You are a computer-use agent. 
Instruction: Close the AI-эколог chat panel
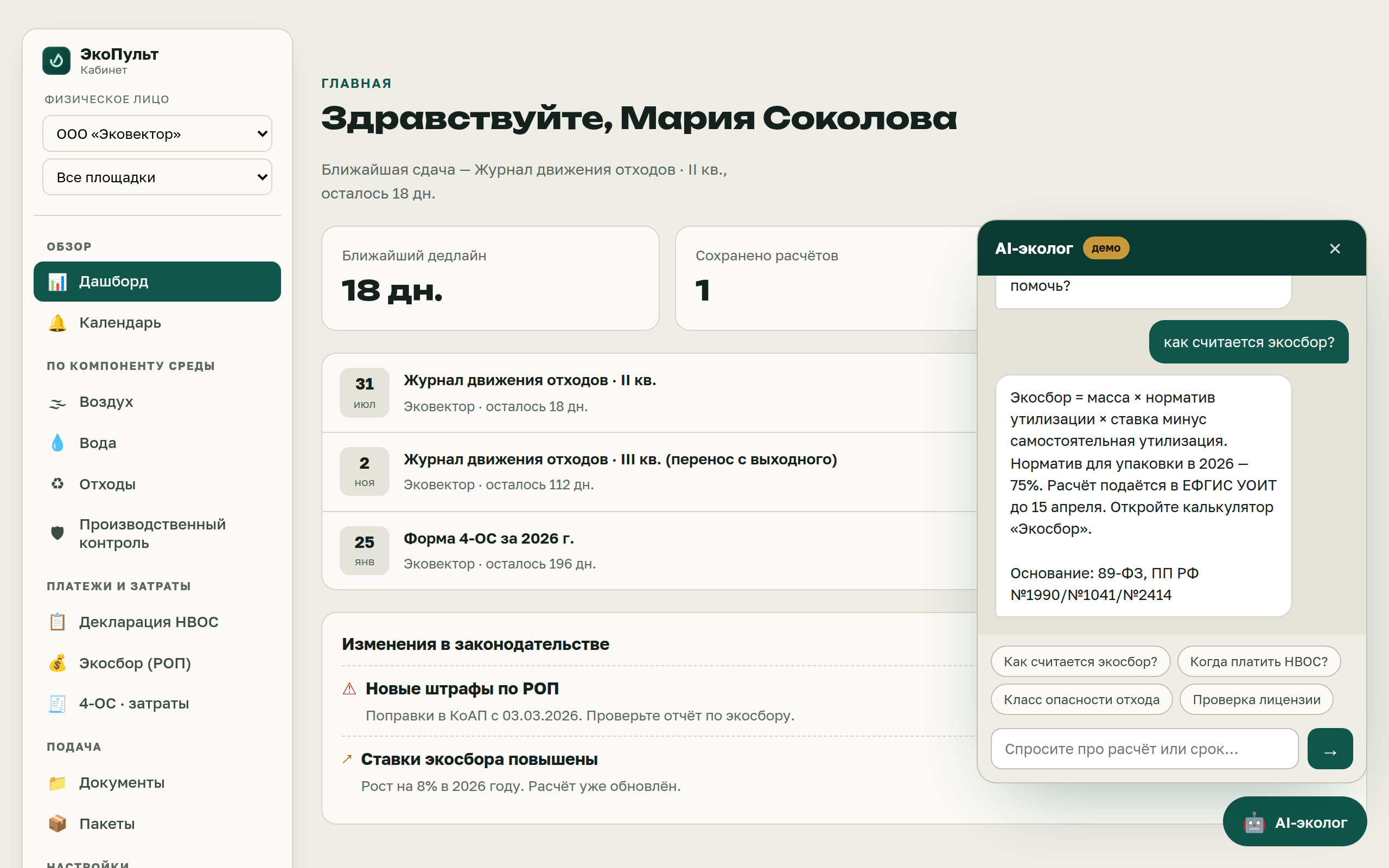tap(1335, 248)
